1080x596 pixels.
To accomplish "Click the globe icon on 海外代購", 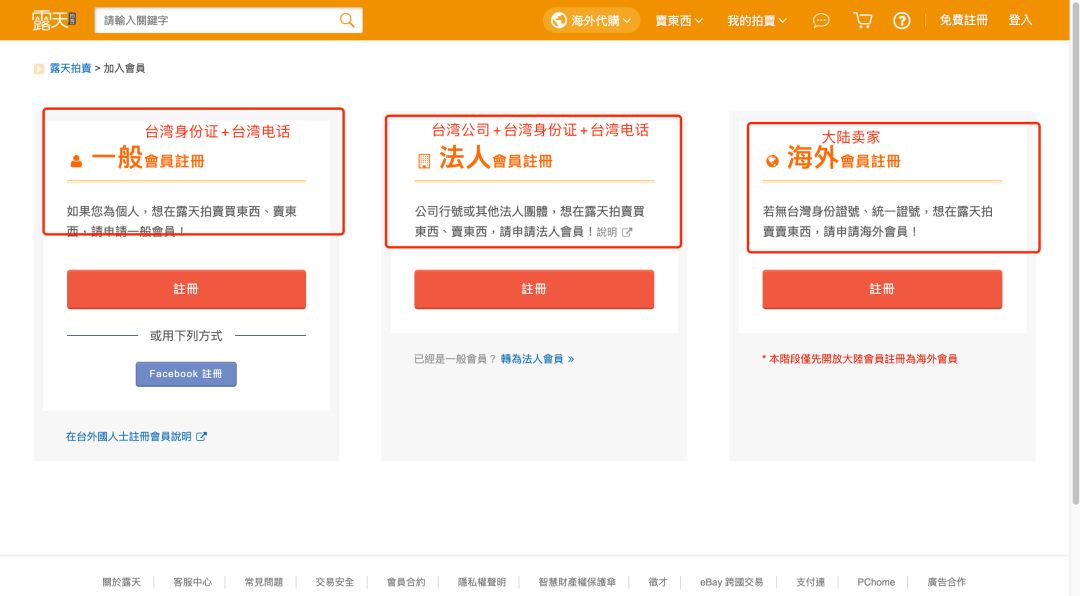I will point(557,19).
